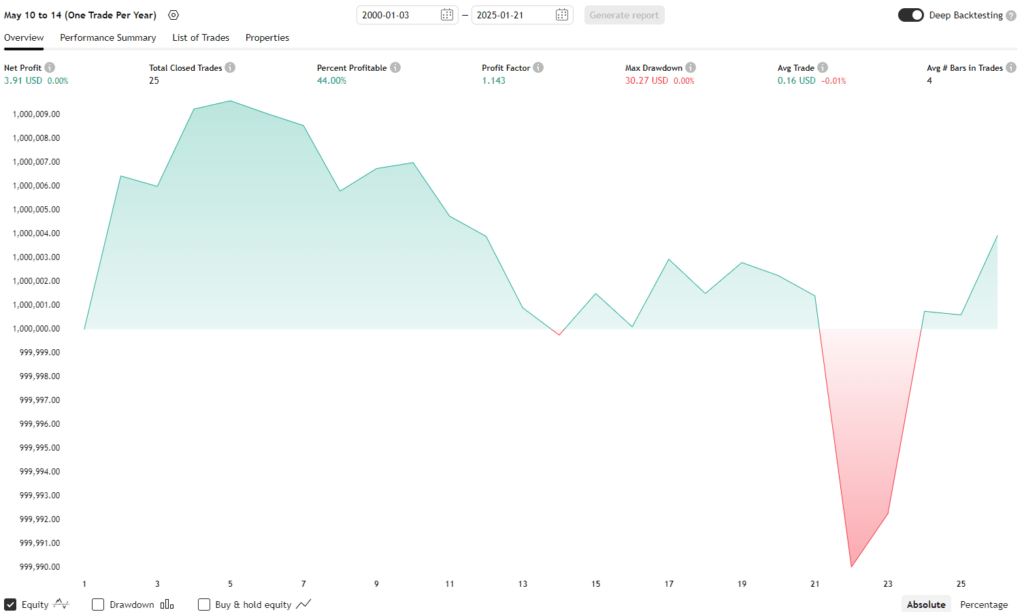The image size is (1024, 612).
Task: Click Total Closed Trades info icon
Action: tap(230, 68)
